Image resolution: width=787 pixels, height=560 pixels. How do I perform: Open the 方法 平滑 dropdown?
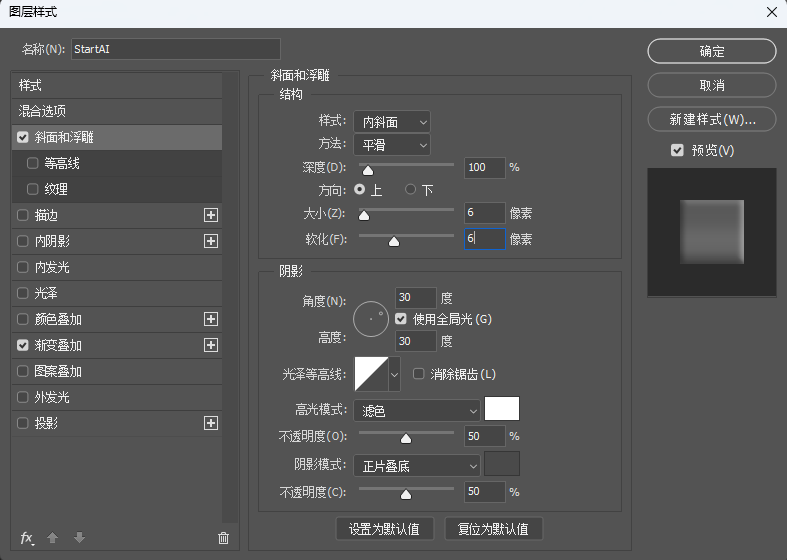point(392,145)
